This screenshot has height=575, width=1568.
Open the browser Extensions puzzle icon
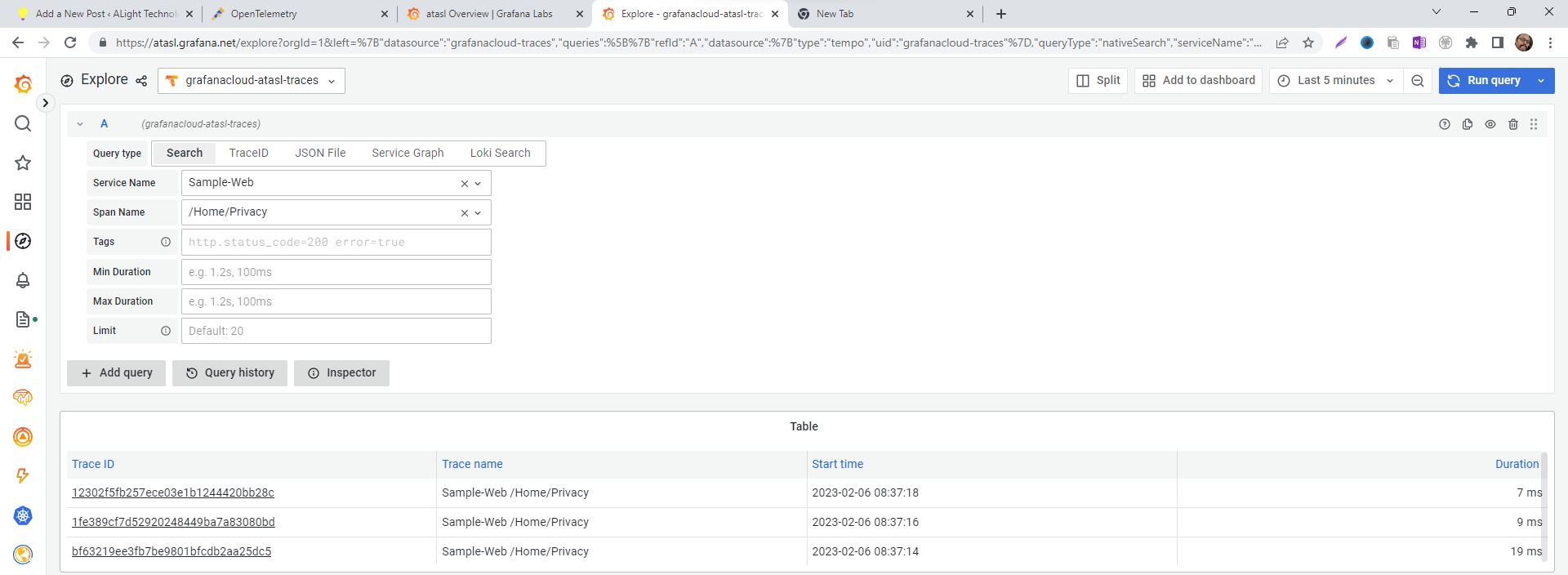coord(1472,42)
